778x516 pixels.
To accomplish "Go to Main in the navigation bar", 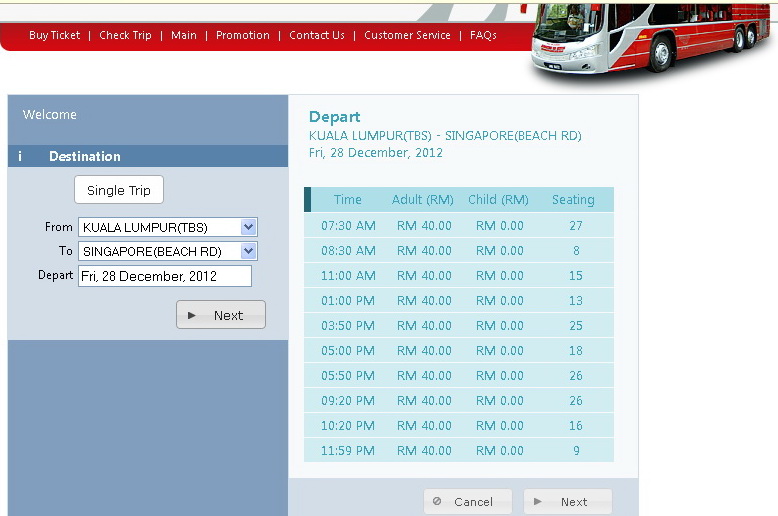I will [x=184, y=35].
